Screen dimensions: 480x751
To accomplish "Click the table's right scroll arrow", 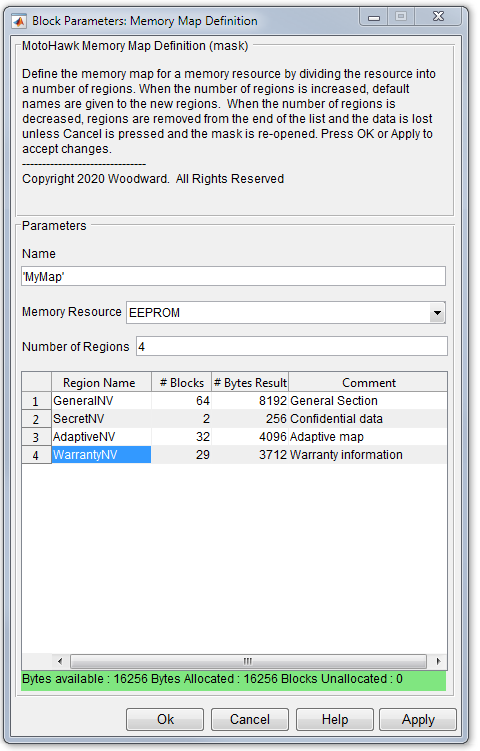I will click(438, 661).
